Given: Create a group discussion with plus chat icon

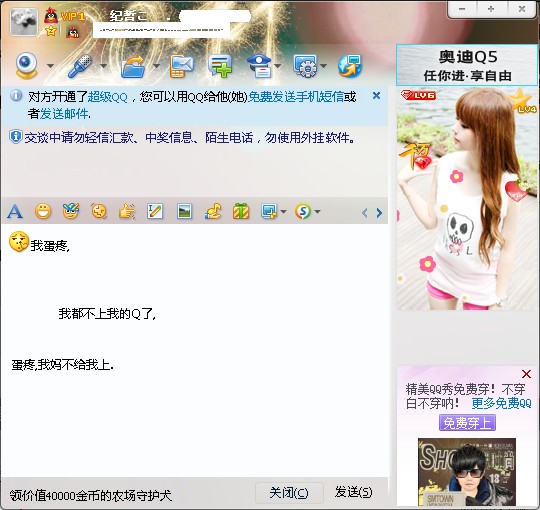Looking at the screenshot, I should coord(220,66).
